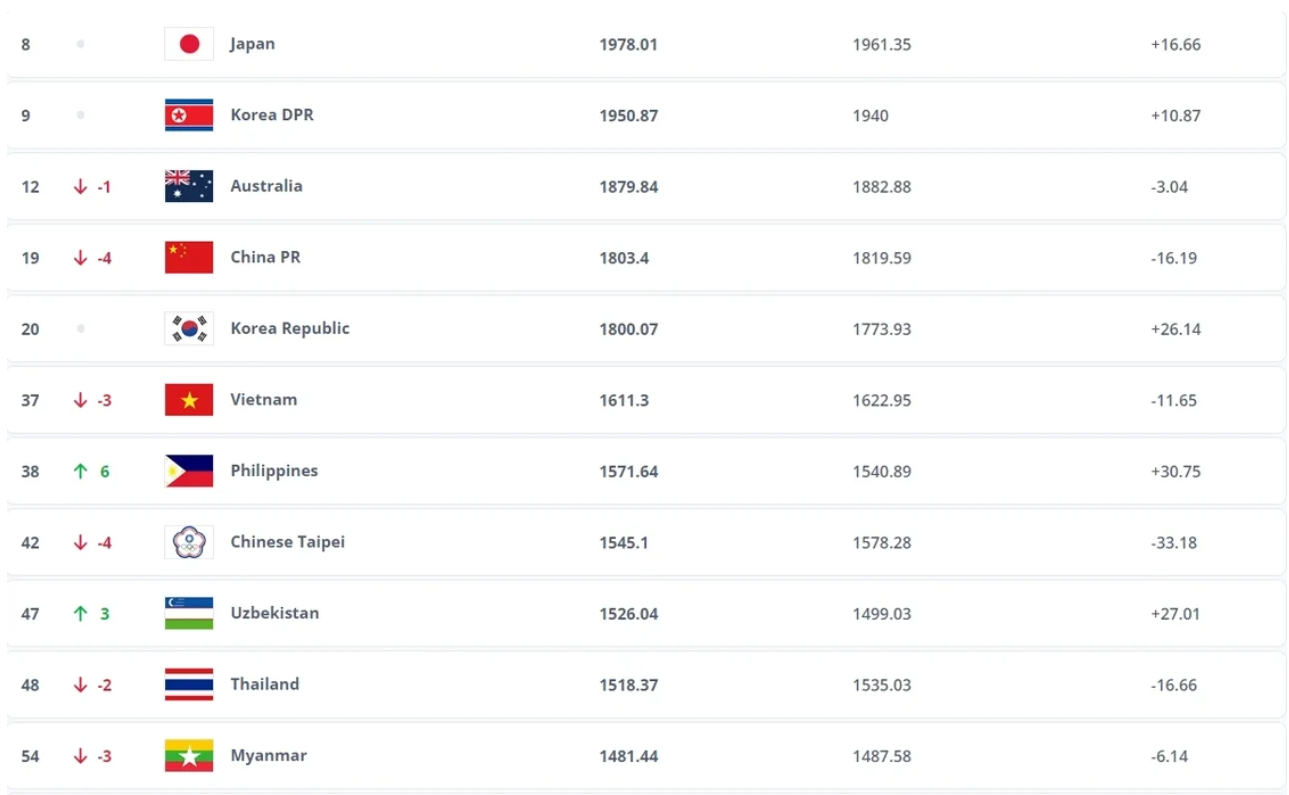This screenshot has height=795, width=1289.
Task: Click the Vietnam flag icon
Action: click(189, 400)
